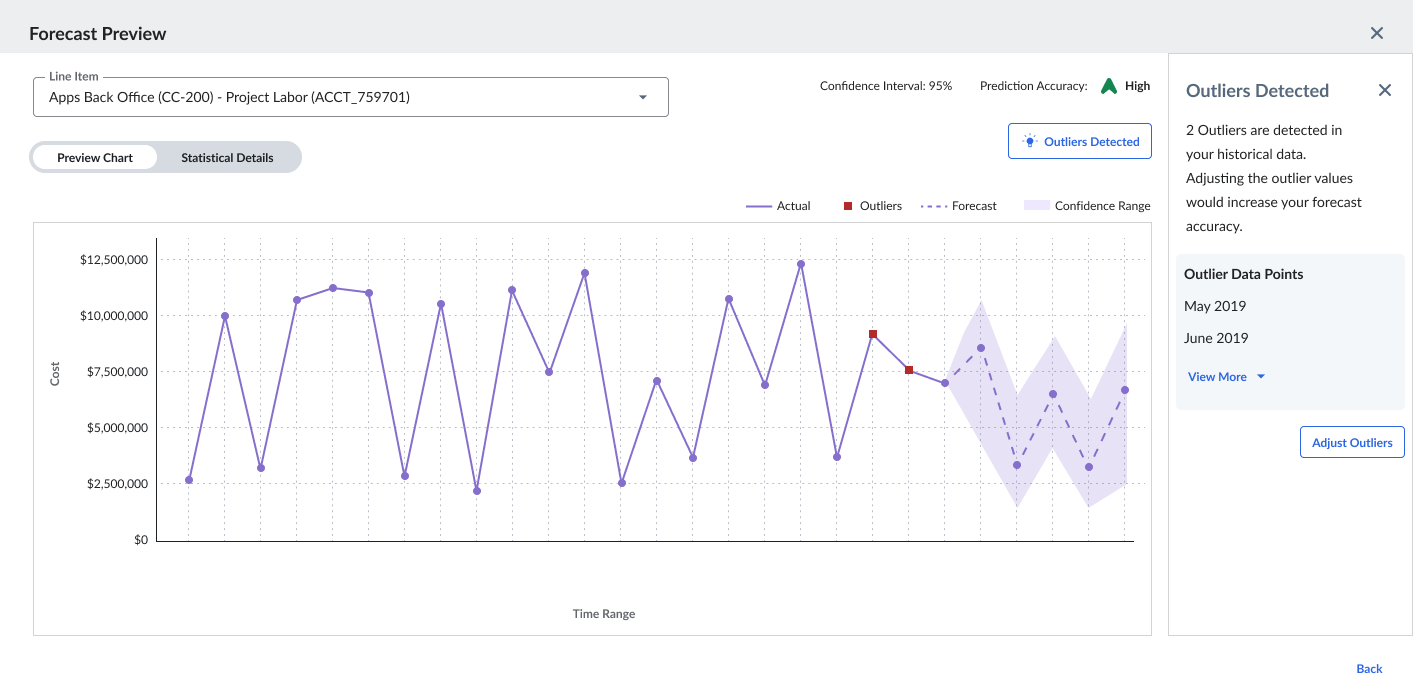Click the green Prediction Accuracy indicator icon
This screenshot has width=1413, height=700.
(1108, 86)
